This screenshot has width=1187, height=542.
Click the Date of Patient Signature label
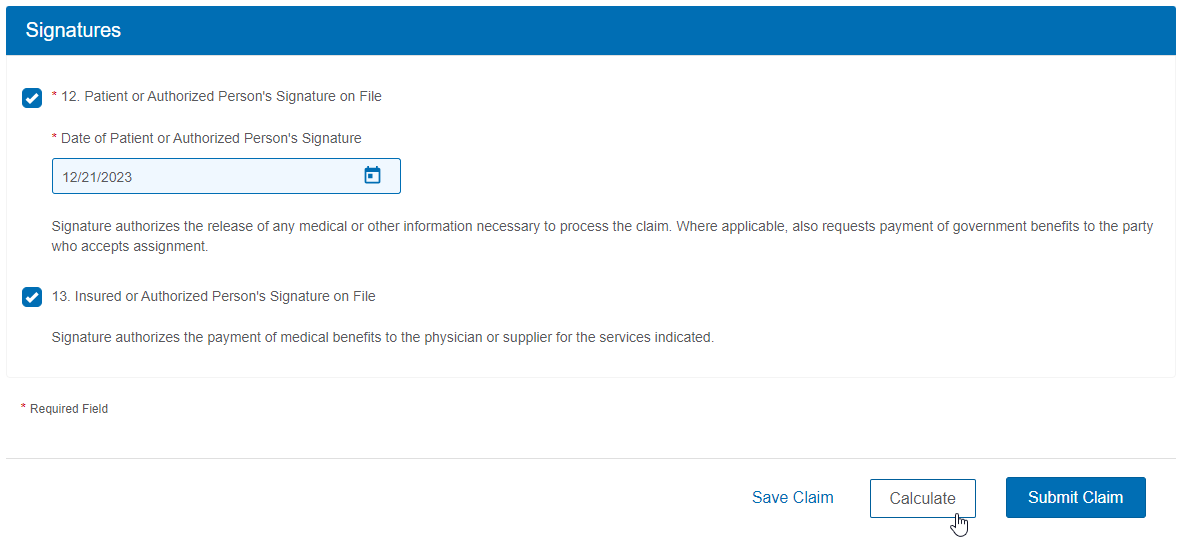pyautogui.click(x=211, y=138)
